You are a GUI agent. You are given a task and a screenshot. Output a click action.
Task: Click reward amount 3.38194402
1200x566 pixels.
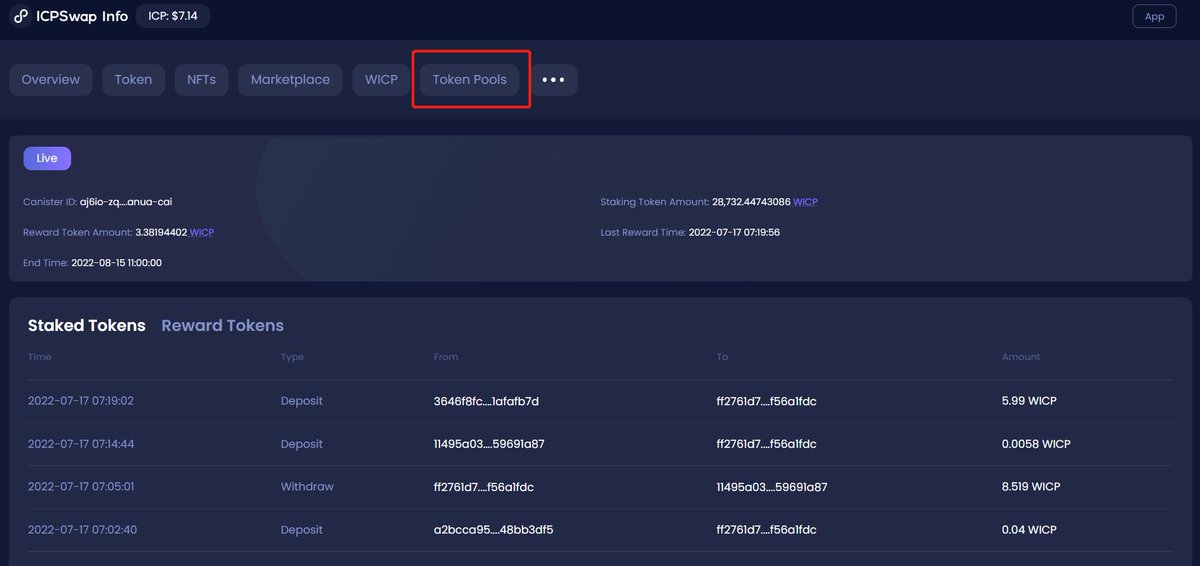[161, 232]
